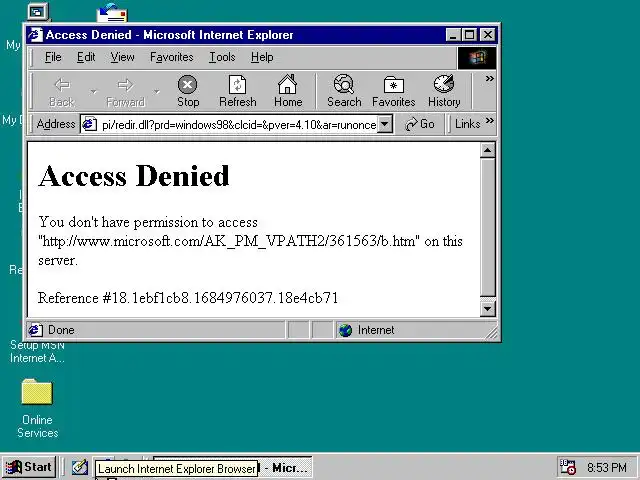This screenshot has height=480, width=640.
Task: Open the Favorites toolbar pane
Action: 393,91
